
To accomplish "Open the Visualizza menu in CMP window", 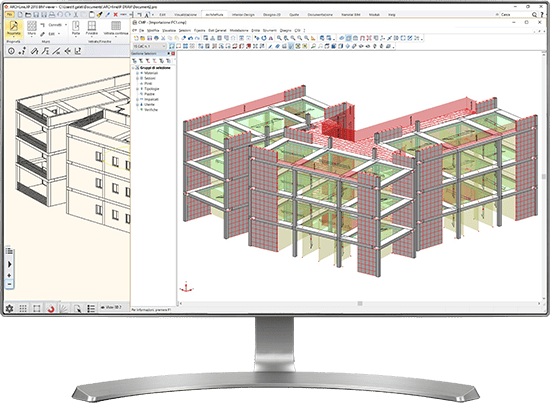I will point(169,31).
